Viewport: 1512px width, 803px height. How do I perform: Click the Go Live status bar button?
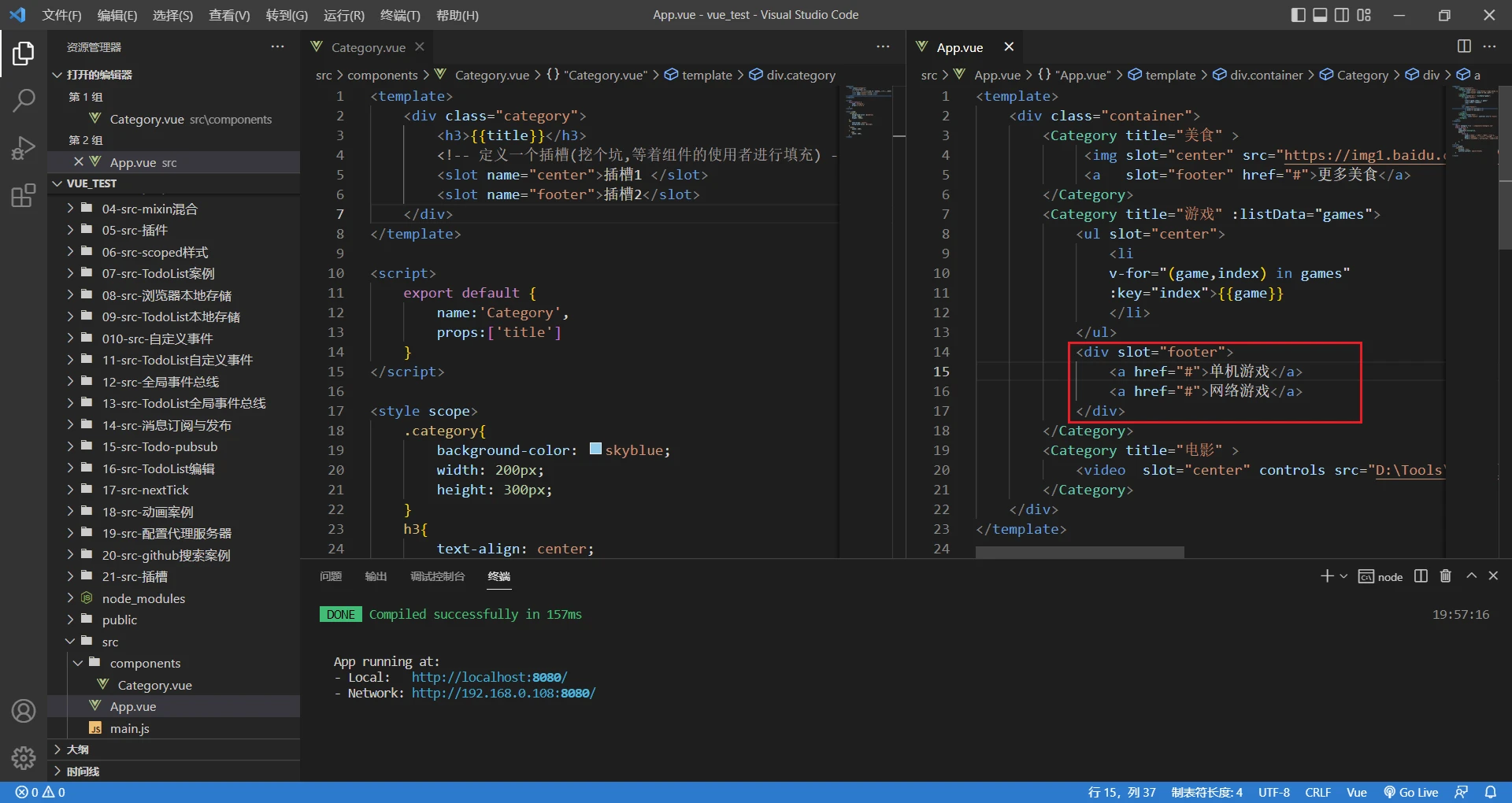[1411, 792]
